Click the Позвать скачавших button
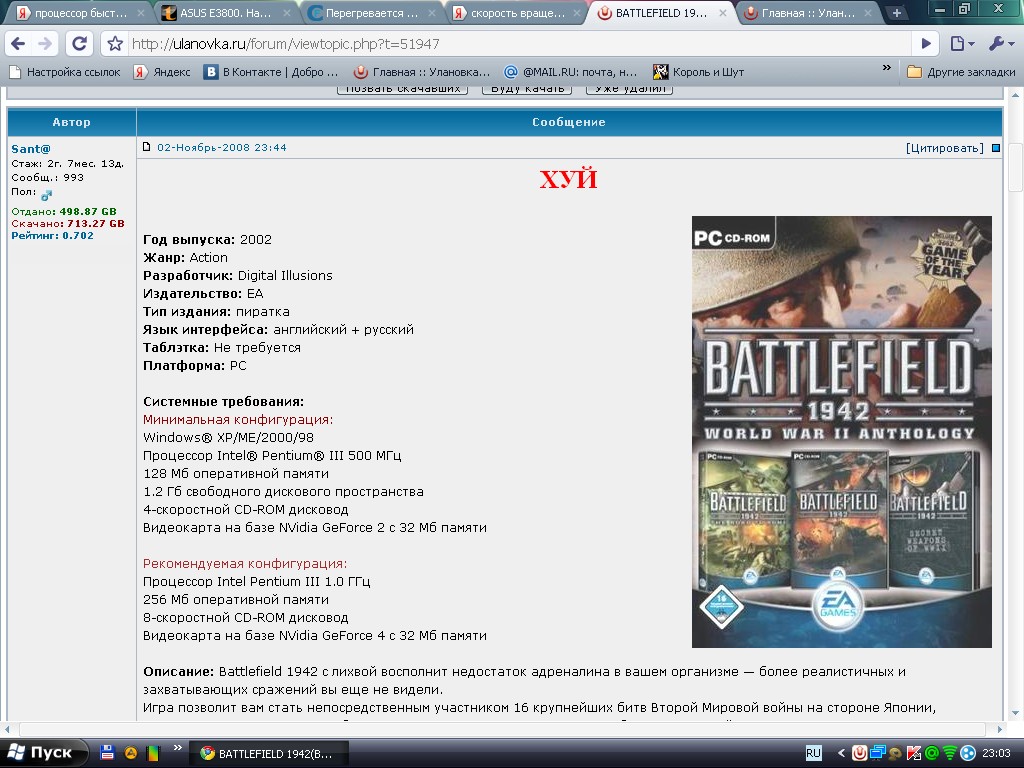The image size is (1024, 768). pyautogui.click(x=402, y=89)
